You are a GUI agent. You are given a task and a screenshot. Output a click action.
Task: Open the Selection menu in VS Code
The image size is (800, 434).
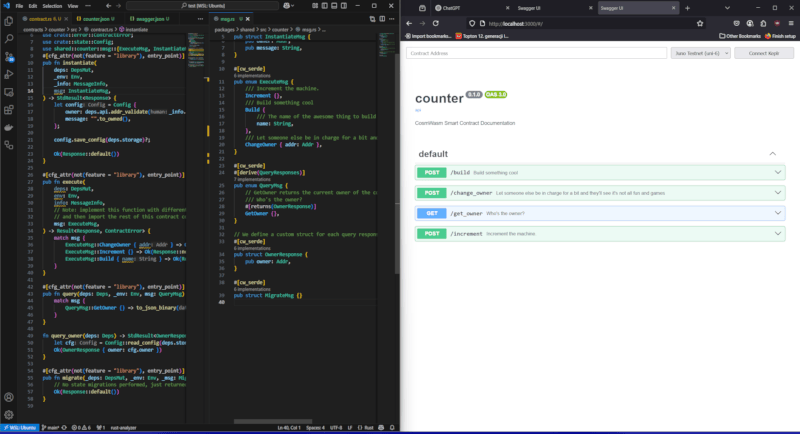52,6
